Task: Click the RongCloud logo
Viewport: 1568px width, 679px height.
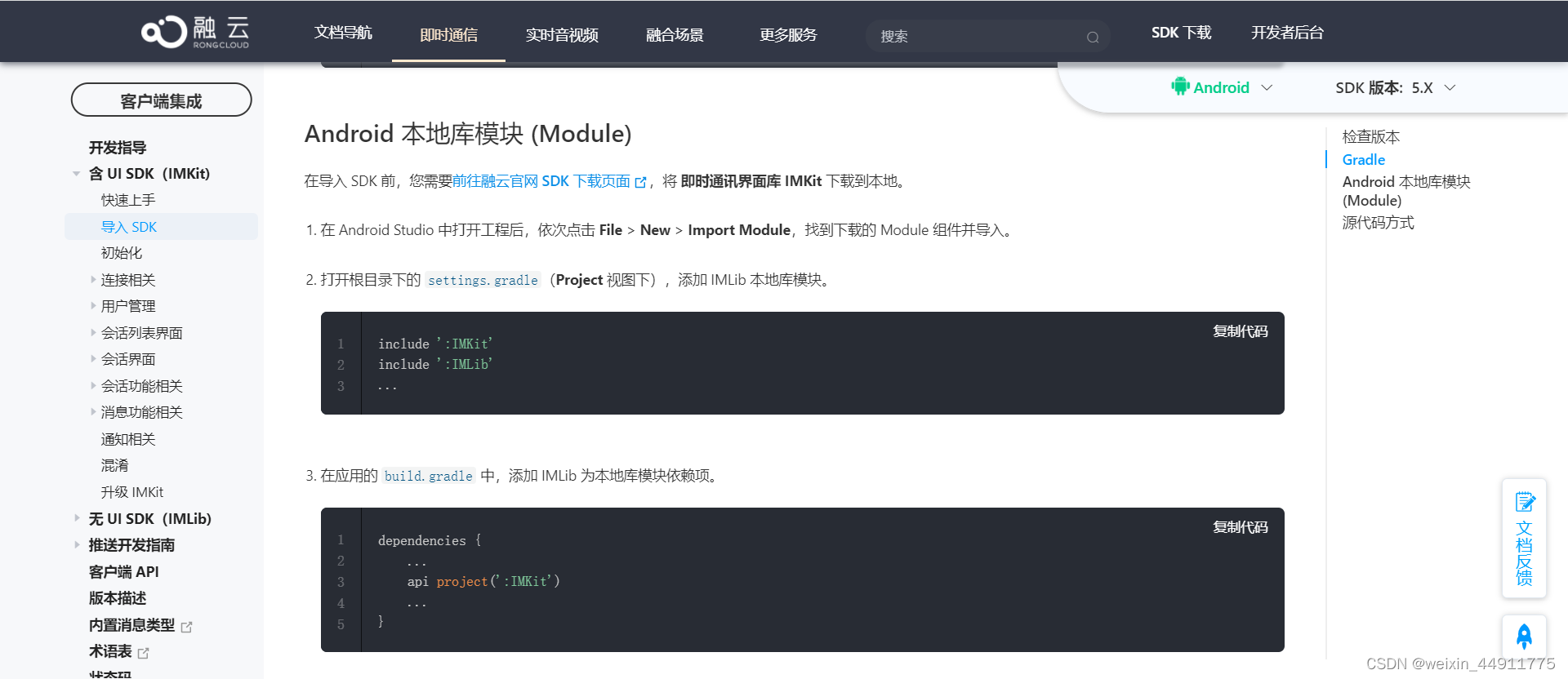Action: pyautogui.click(x=195, y=32)
